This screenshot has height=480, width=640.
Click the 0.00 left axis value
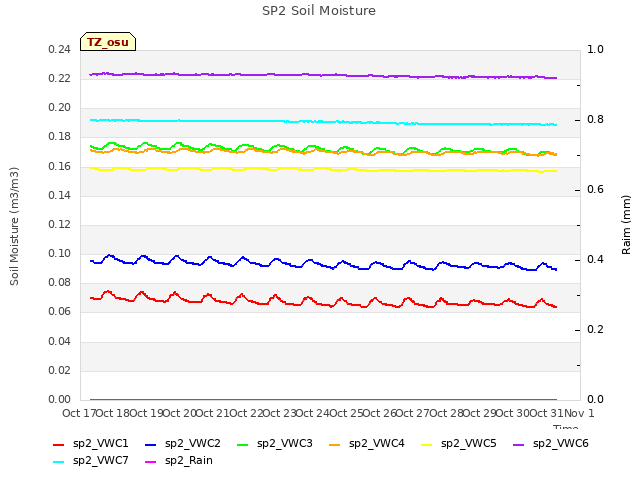[x=60, y=399]
